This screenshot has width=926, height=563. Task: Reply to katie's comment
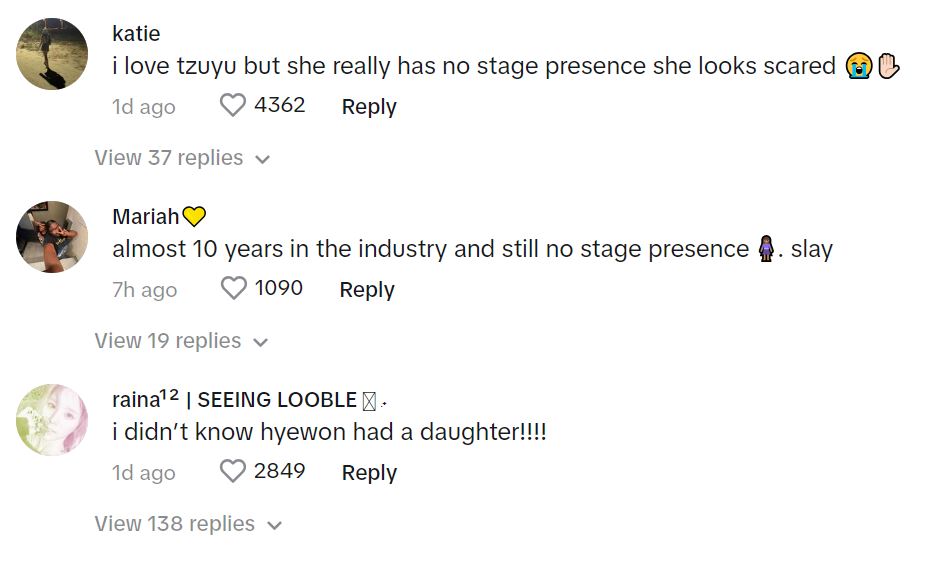point(369,106)
